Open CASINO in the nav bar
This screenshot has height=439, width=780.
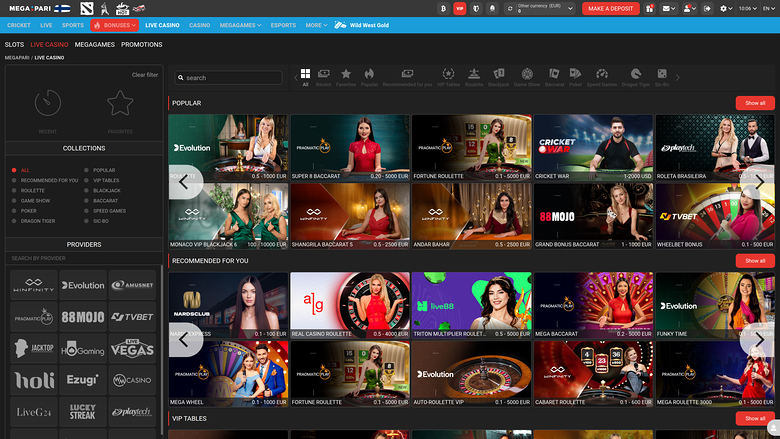coord(199,25)
